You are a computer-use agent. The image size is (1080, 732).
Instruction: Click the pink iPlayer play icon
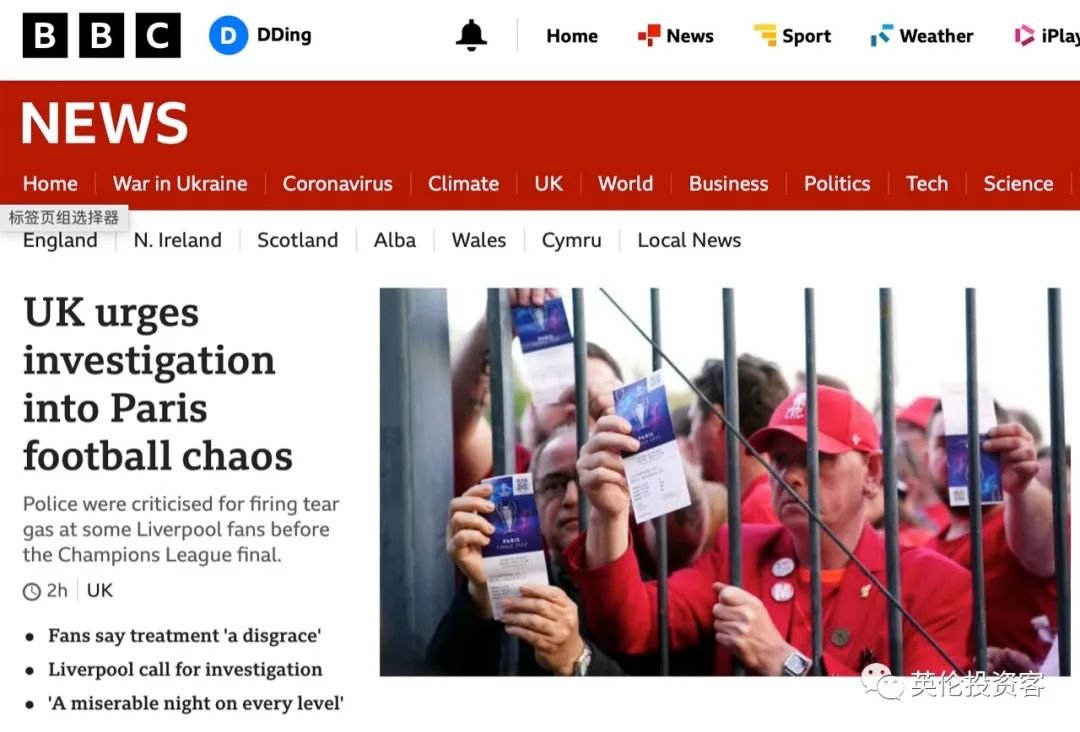coord(1024,35)
